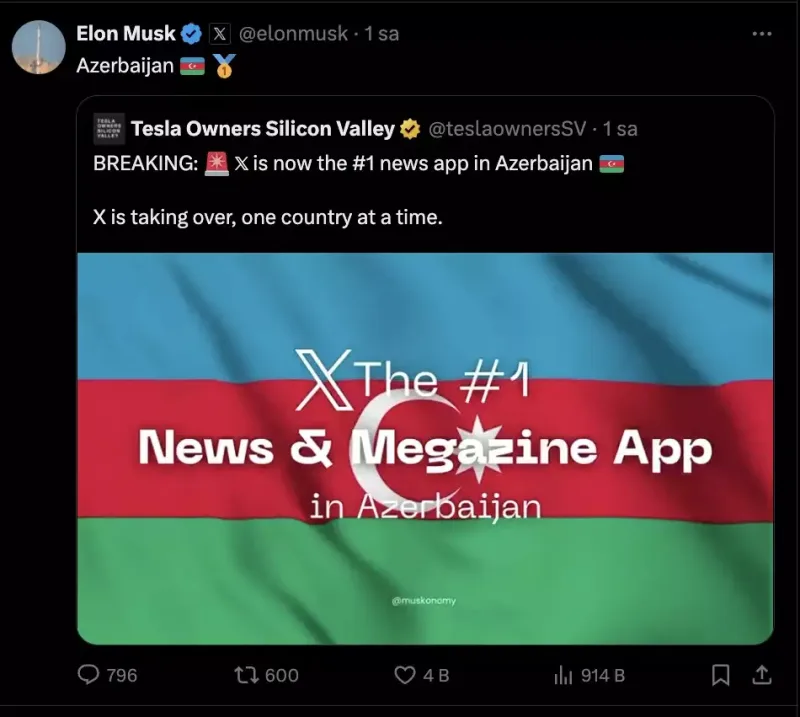Open Tesla Owners Silicon Valley avatar
The image size is (800, 717).
tap(109, 129)
